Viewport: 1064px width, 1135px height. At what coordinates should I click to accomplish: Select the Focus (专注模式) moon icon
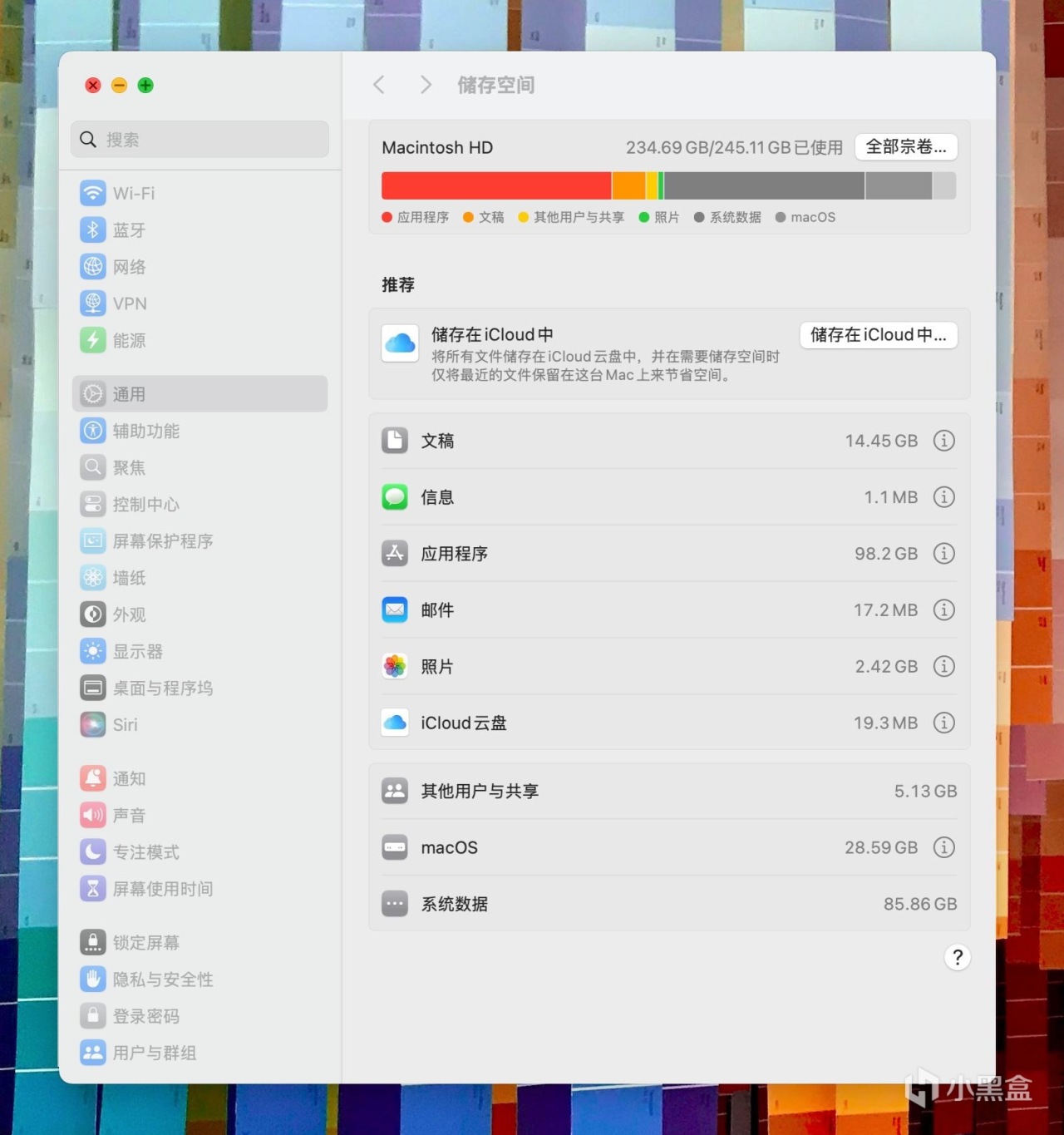pyautogui.click(x=93, y=851)
